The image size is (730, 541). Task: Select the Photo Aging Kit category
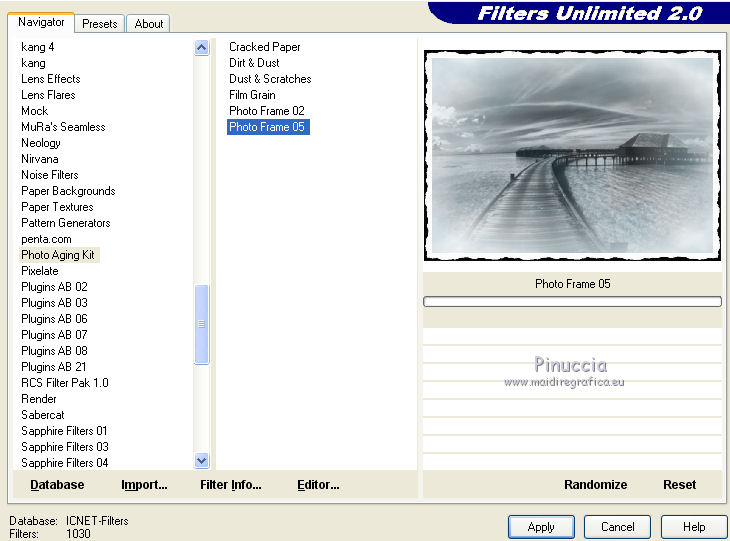pos(58,255)
